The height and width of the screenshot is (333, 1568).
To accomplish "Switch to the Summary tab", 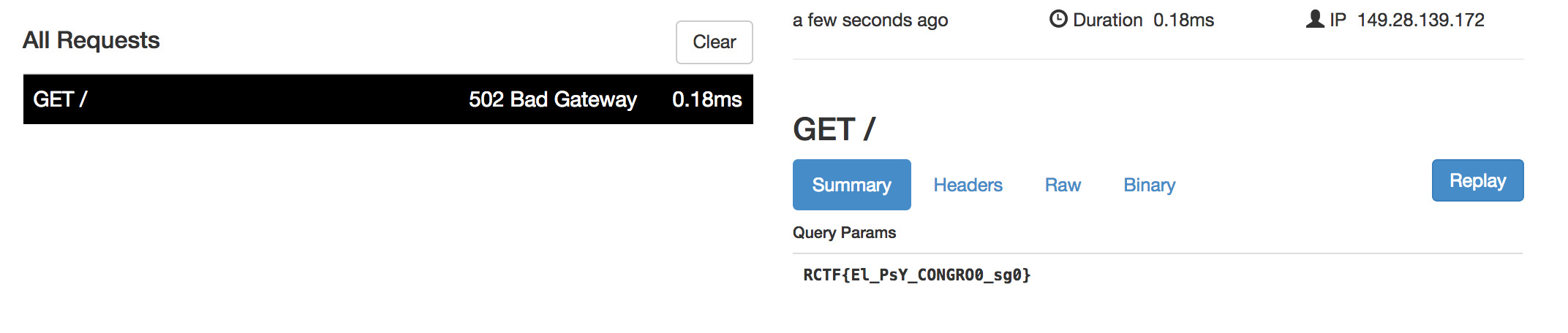I will click(852, 185).
